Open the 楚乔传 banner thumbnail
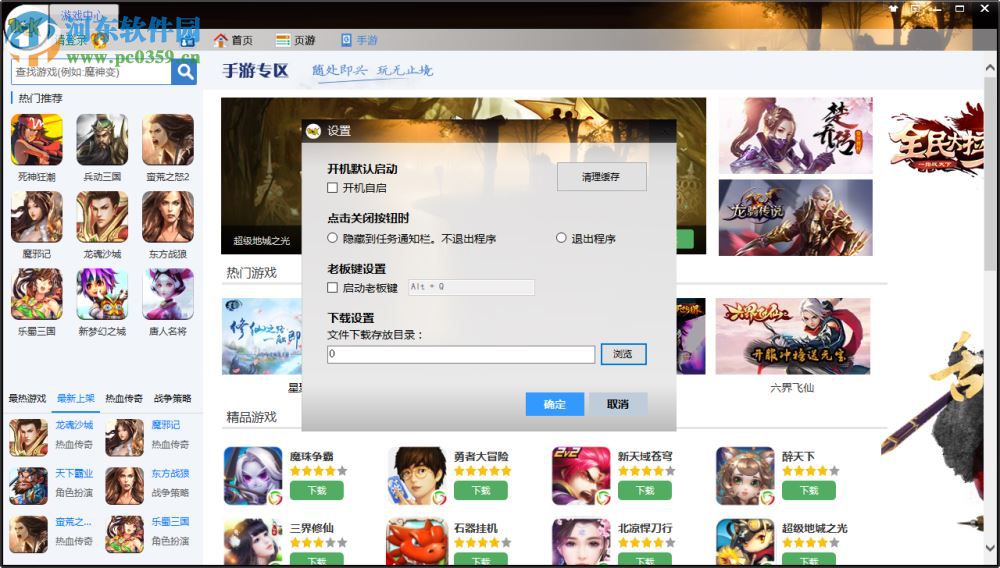The image size is (1000, 568). pyautogui.click(x=795, y=135)
